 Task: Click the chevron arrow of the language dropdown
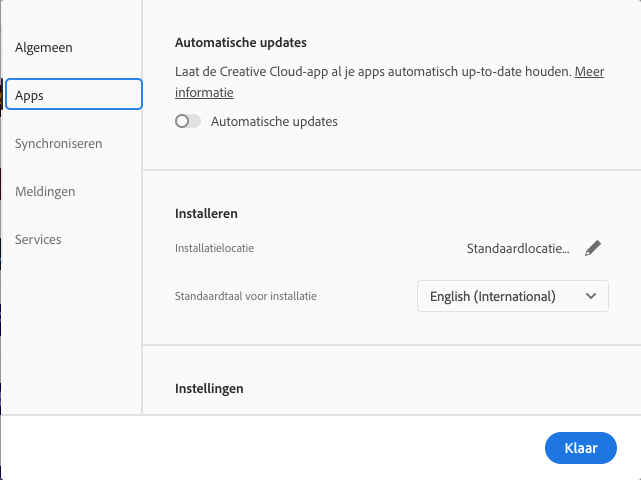point(591,296)
